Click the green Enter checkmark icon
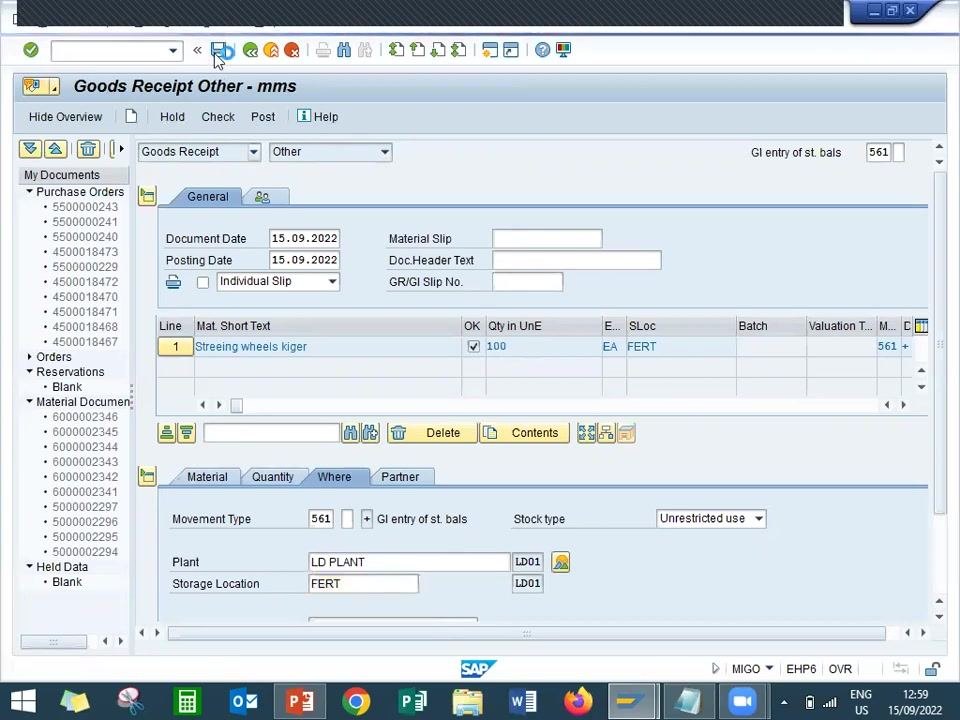This screenshot has height=720, width=960. click(31, 50)
